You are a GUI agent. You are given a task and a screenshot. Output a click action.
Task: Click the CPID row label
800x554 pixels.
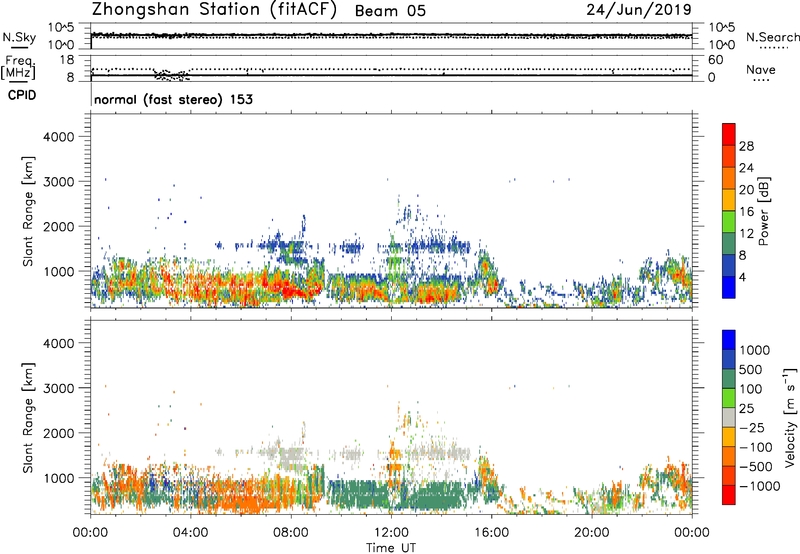[22, 95]
